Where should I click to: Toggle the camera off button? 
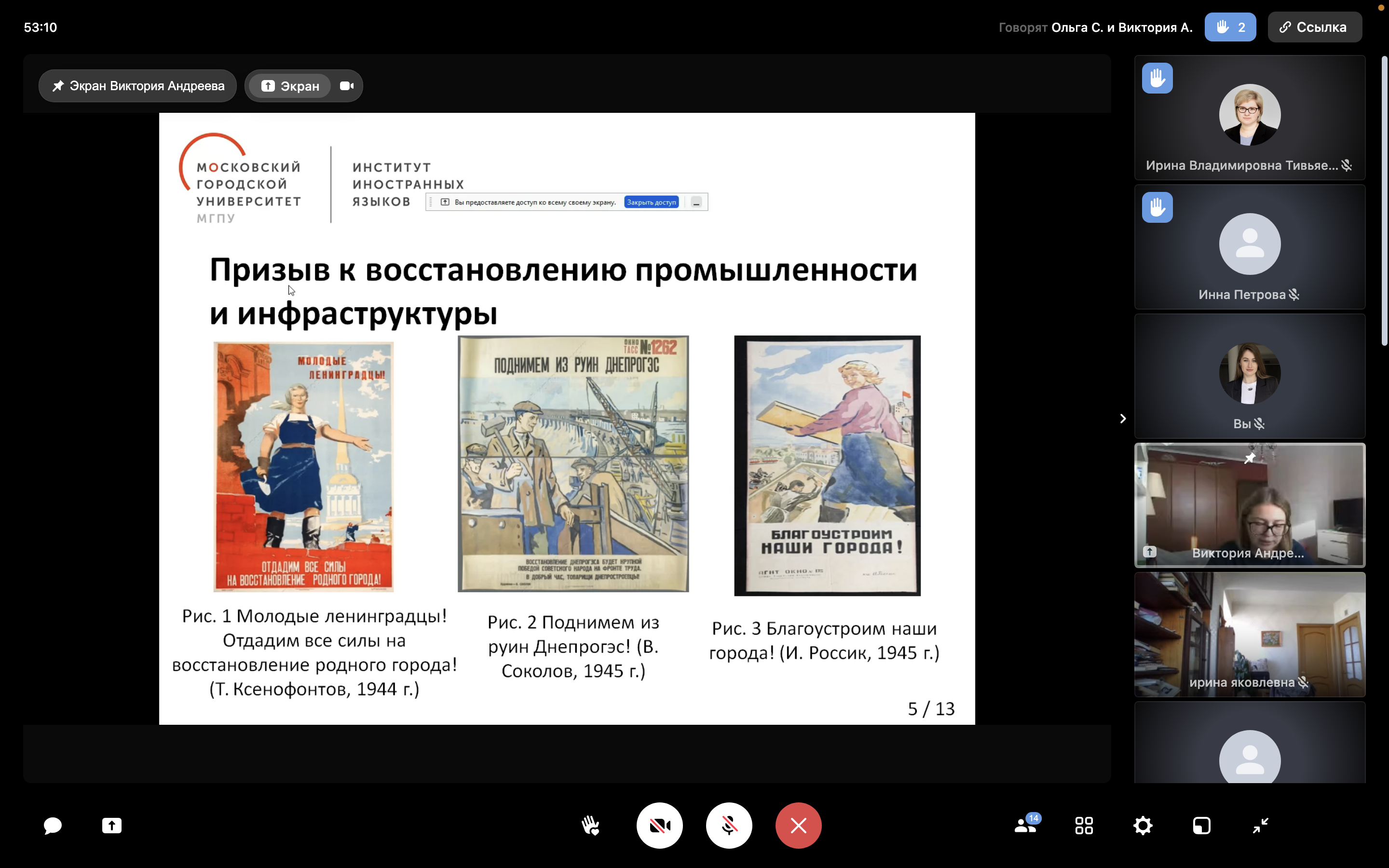[659, 826]
